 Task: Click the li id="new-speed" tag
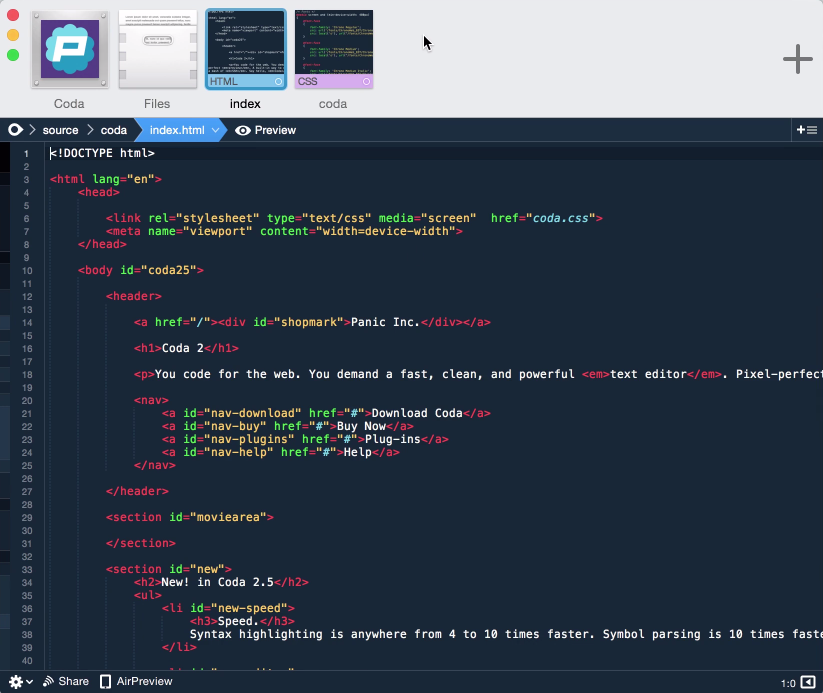click(x=228, y=608)
